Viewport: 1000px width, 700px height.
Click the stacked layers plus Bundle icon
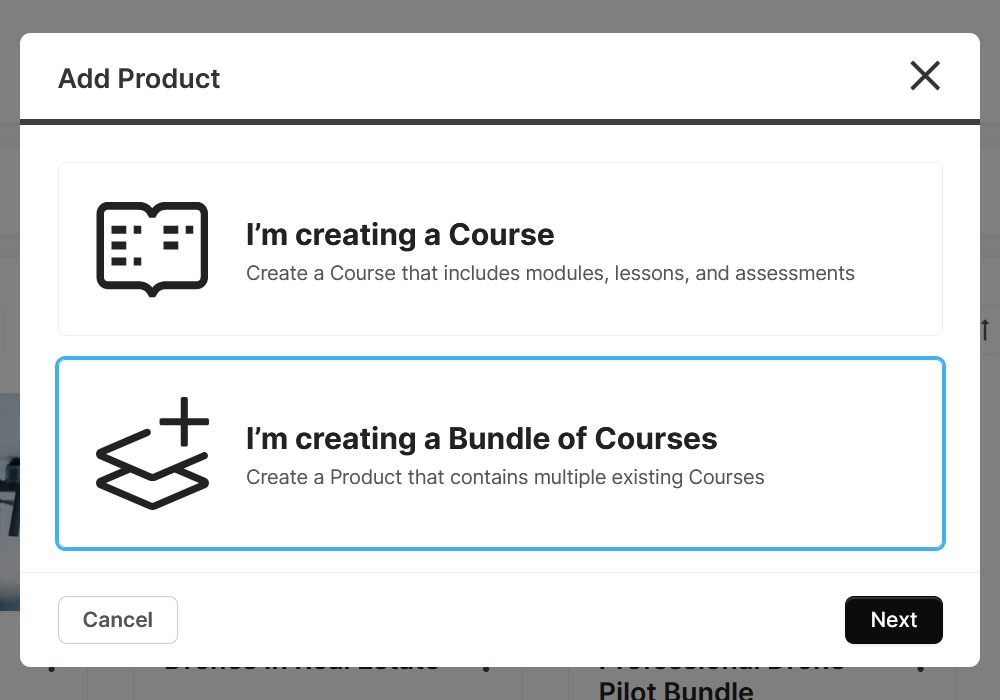pyautogui.click(x=152, y=453)
